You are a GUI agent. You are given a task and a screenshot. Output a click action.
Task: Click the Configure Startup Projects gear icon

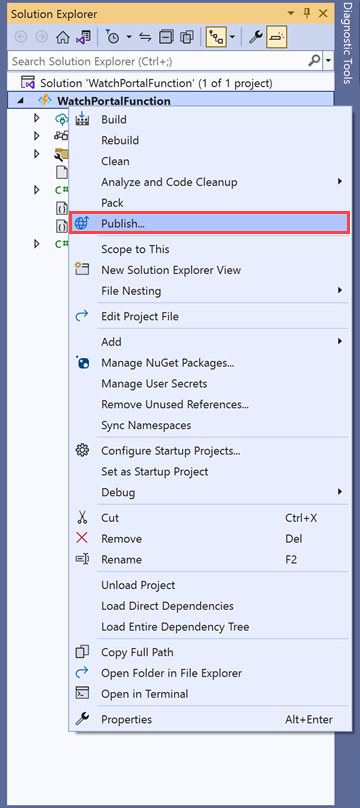point(82,451)
